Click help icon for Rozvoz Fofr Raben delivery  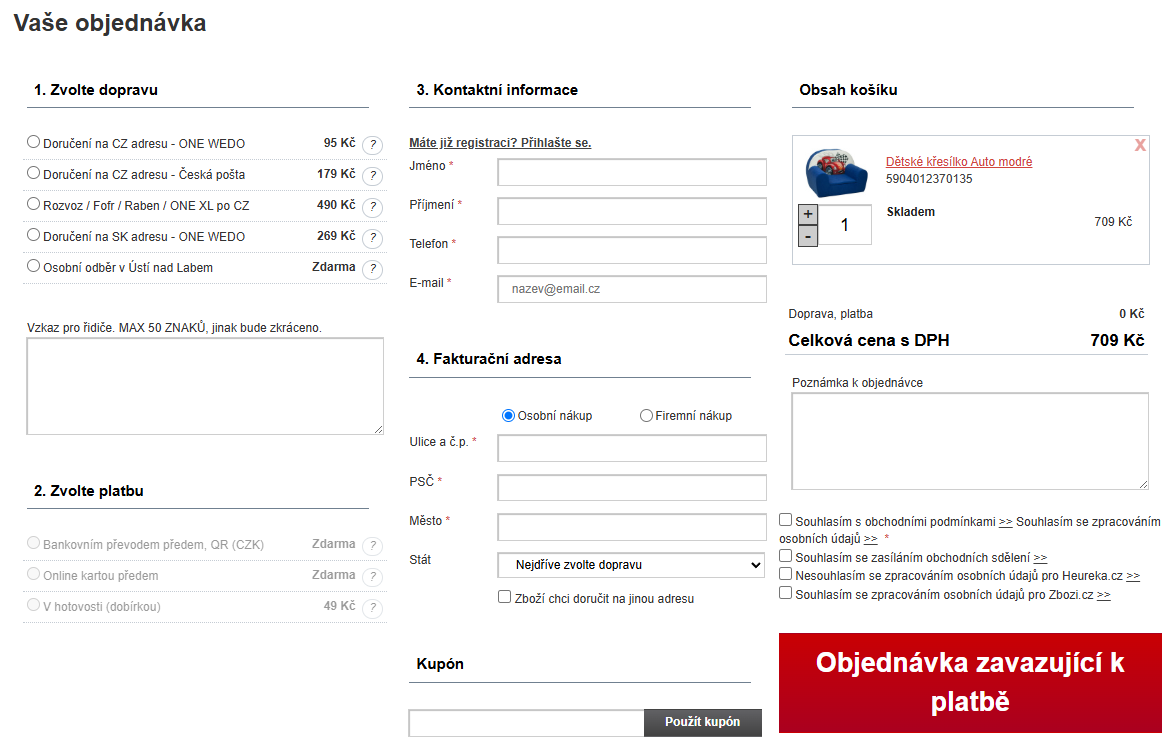tap(372, 207)
